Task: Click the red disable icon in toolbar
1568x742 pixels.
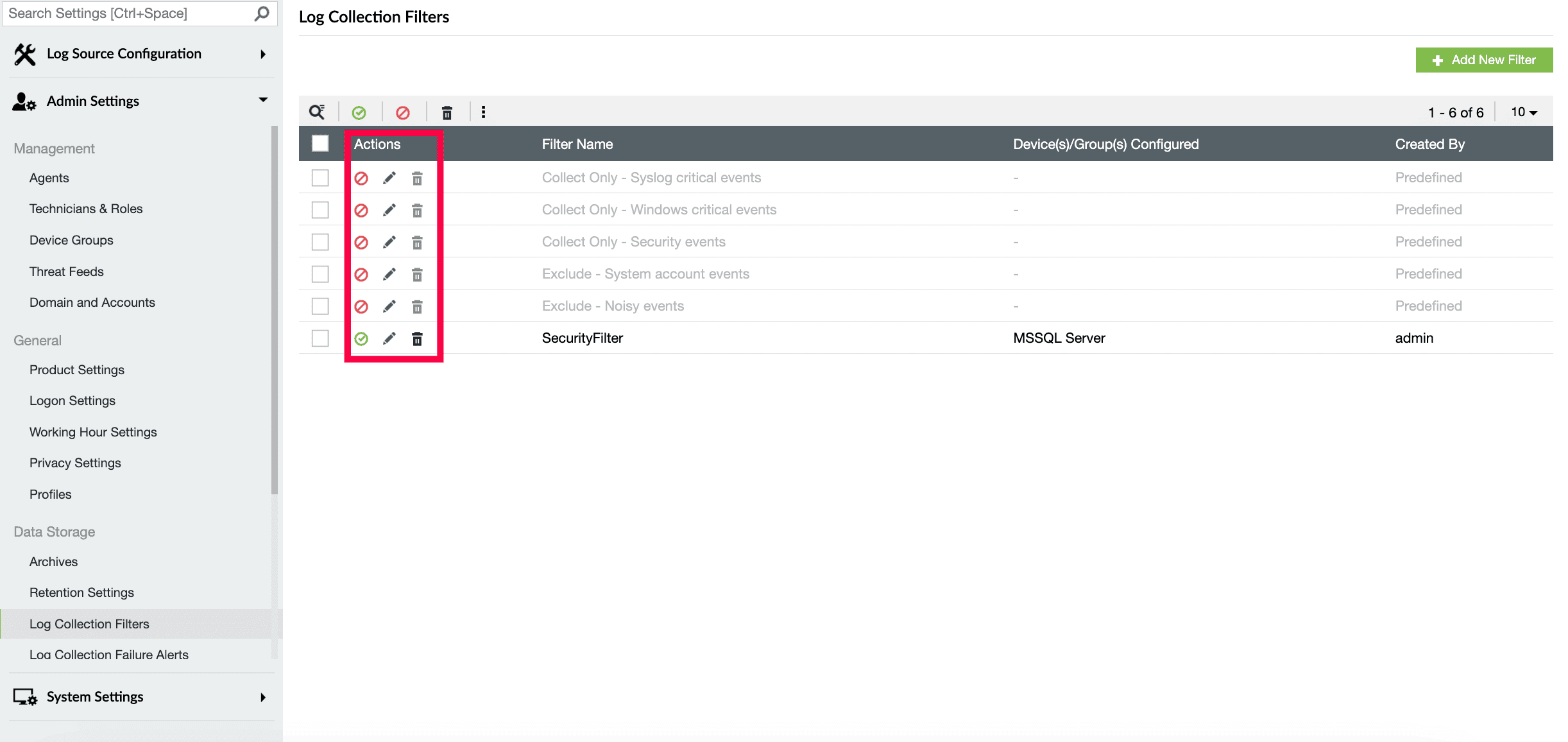Action: coord(403,113)
